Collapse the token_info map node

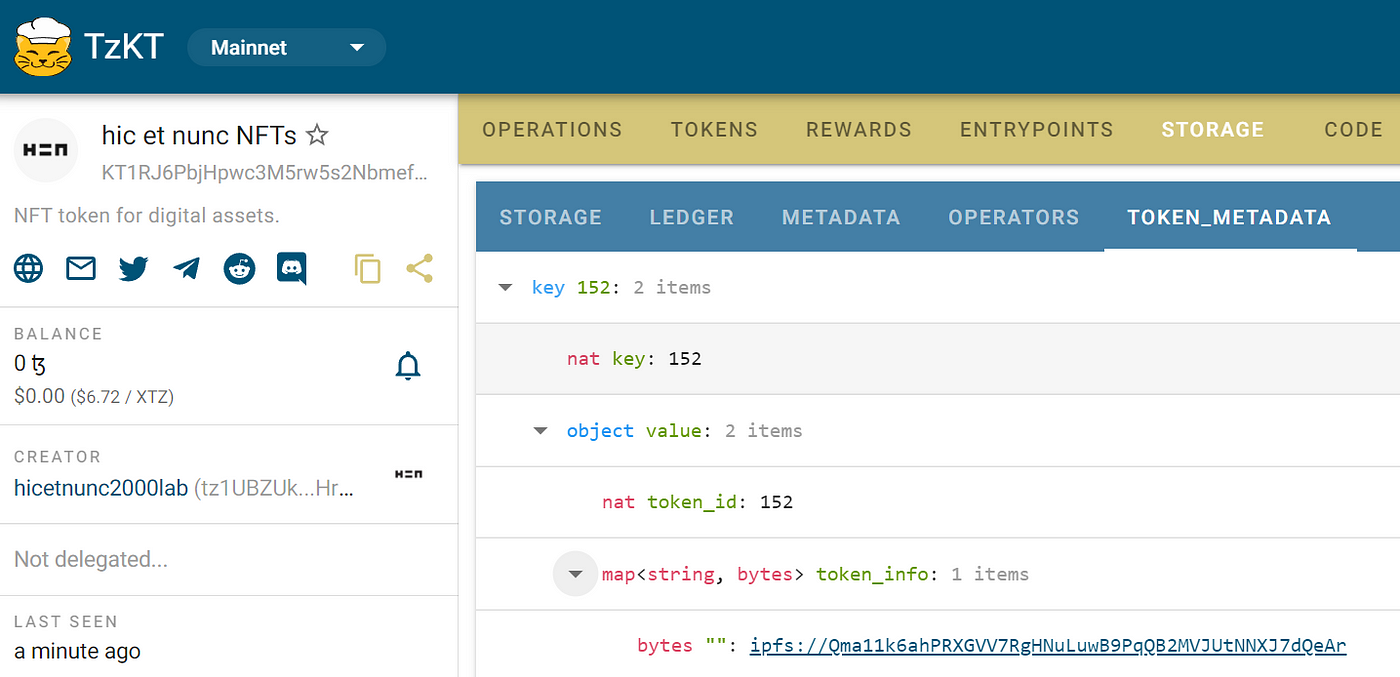pos(575,574)
